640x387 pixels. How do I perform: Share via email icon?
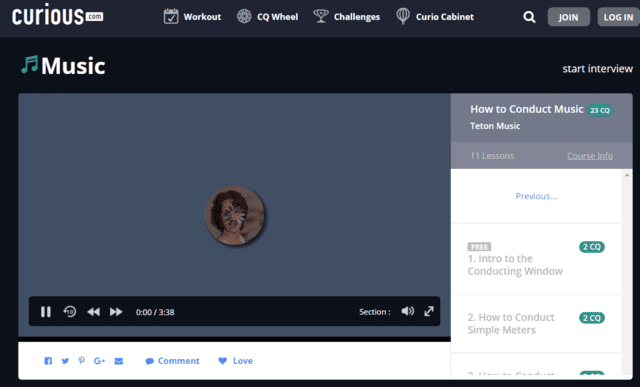click(x=119, y=361)
